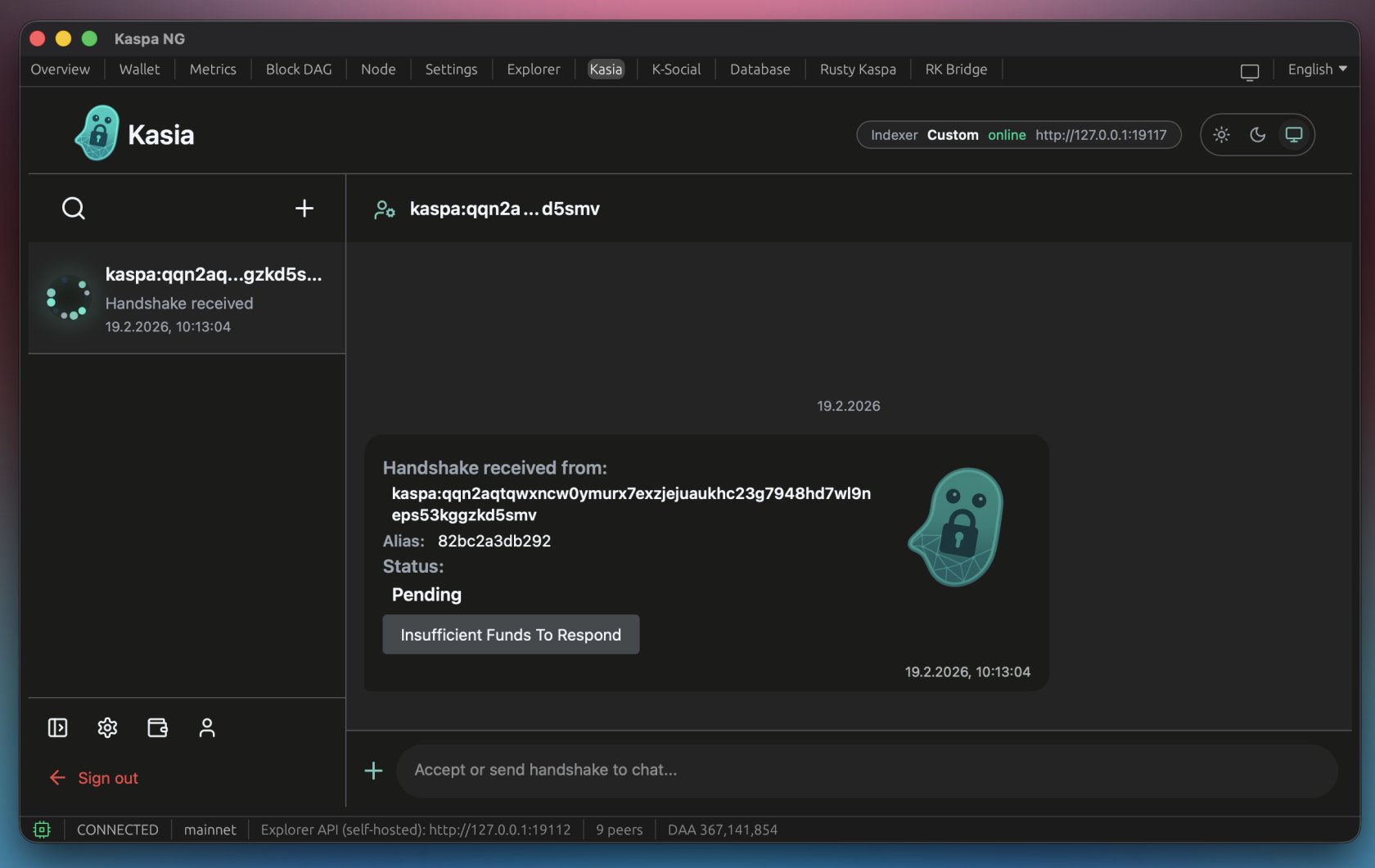Switch to dark theme moon icon
1375x868 pixels.
1257,135
